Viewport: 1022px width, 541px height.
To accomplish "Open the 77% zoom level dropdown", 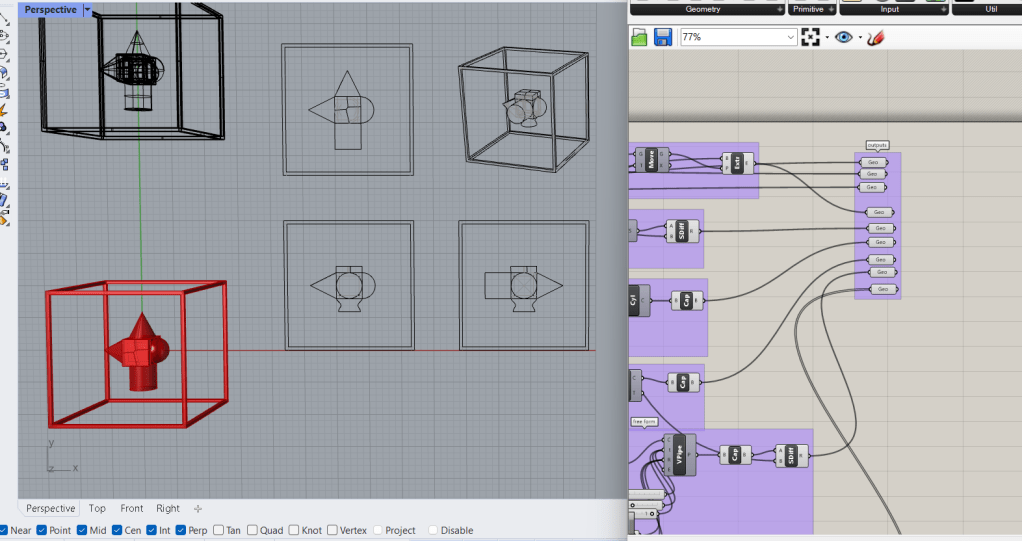I will pos(791,37).
